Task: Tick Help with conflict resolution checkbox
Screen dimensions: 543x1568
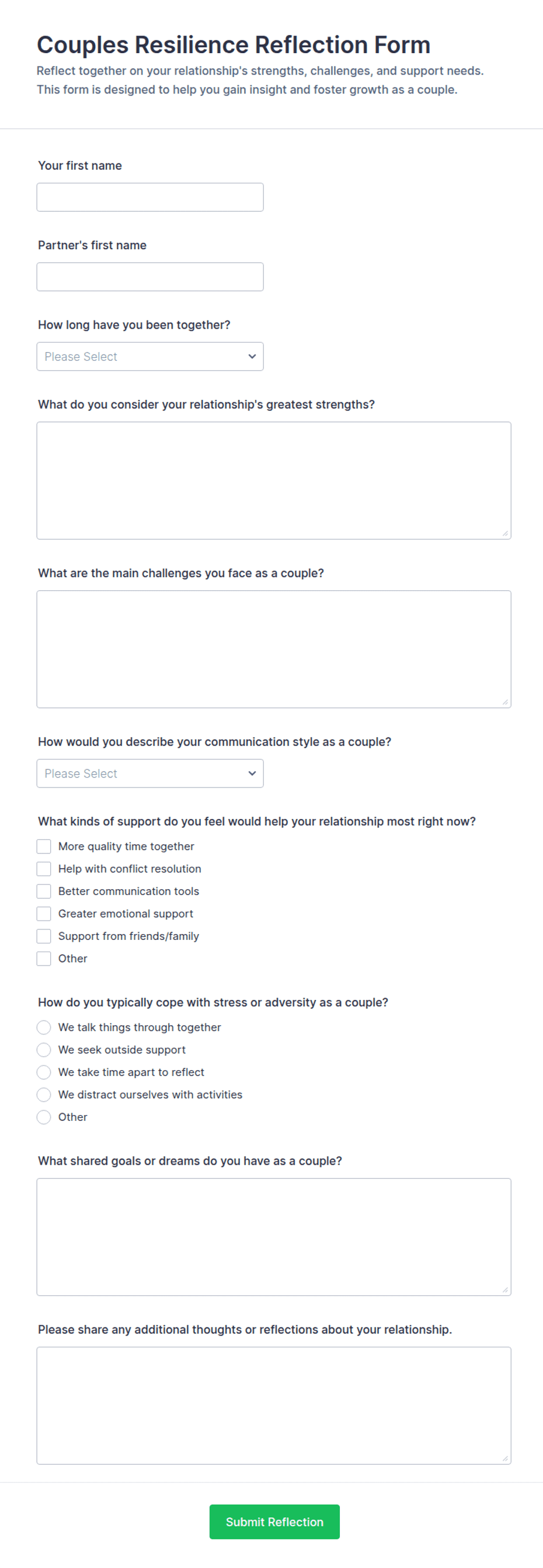Action: [x=44, y=869]
